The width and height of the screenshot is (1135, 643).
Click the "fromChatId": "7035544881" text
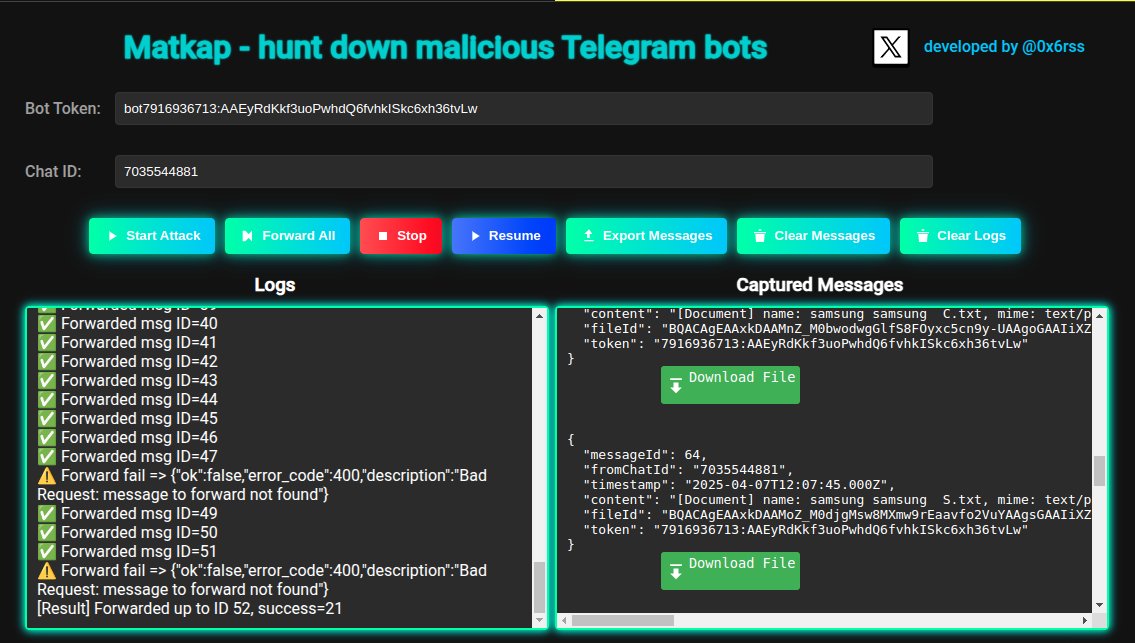tap(688, 470)
